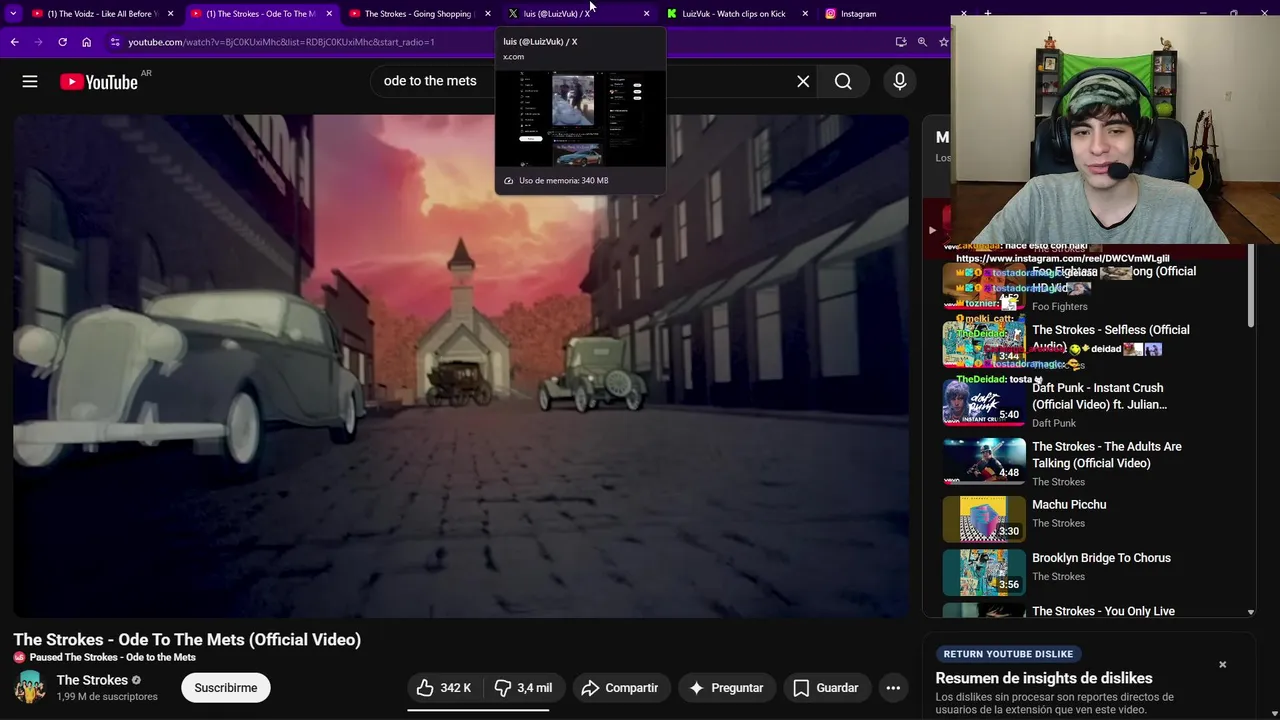Open the more actions three-dot menu
This screenshot has width=1280, height=720.
[x=893, y=688]
